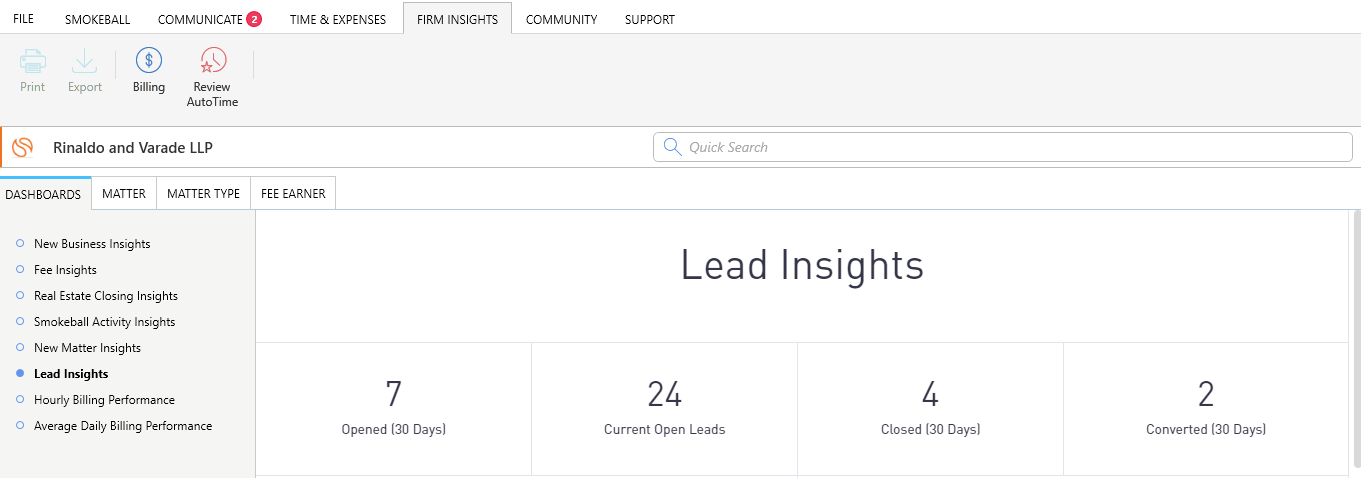Click the Print icon in the ribbon
1361x478 pixels.
click(x=33, y=61)
